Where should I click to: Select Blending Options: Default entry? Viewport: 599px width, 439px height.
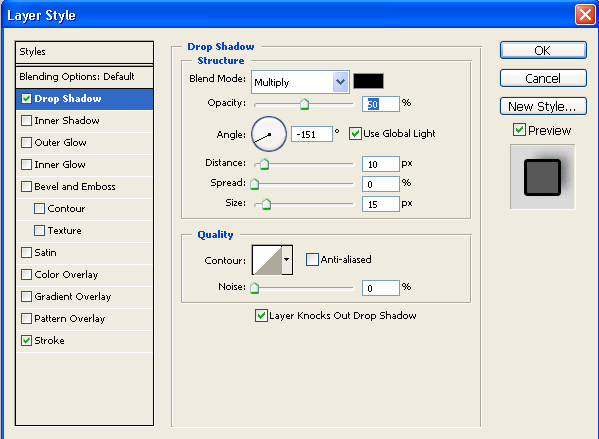click(84, 77)
